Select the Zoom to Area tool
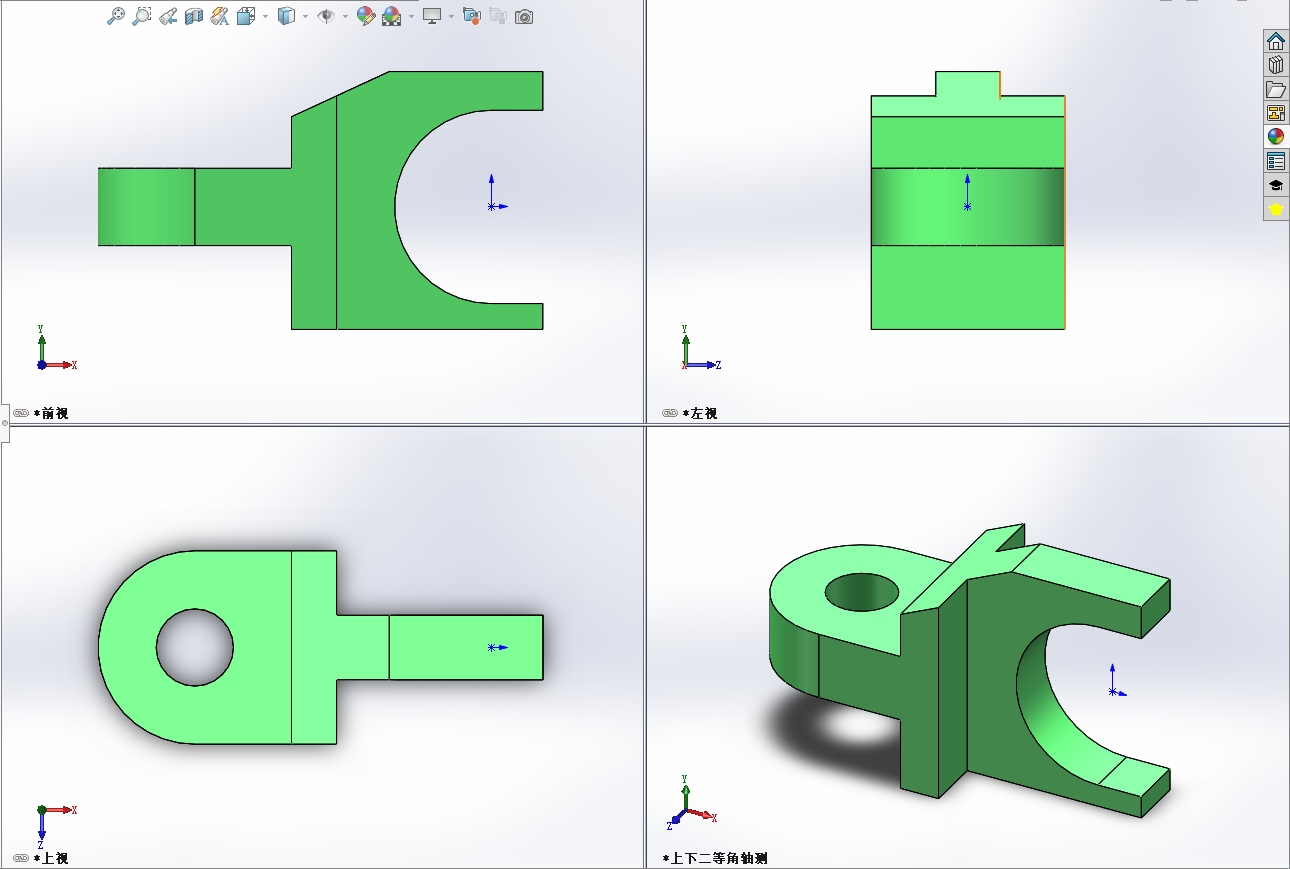This screenshot has height=869, width=1290. pos(142,16)
